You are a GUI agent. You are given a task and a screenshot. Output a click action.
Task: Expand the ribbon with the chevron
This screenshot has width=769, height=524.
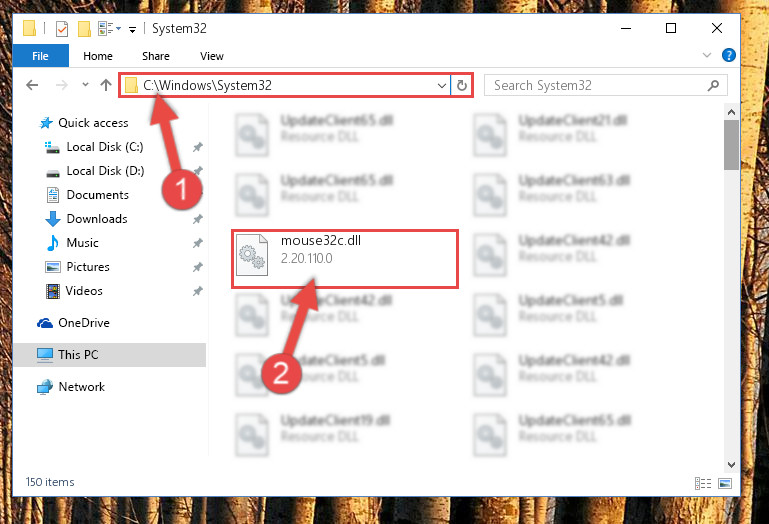[707, 55]
